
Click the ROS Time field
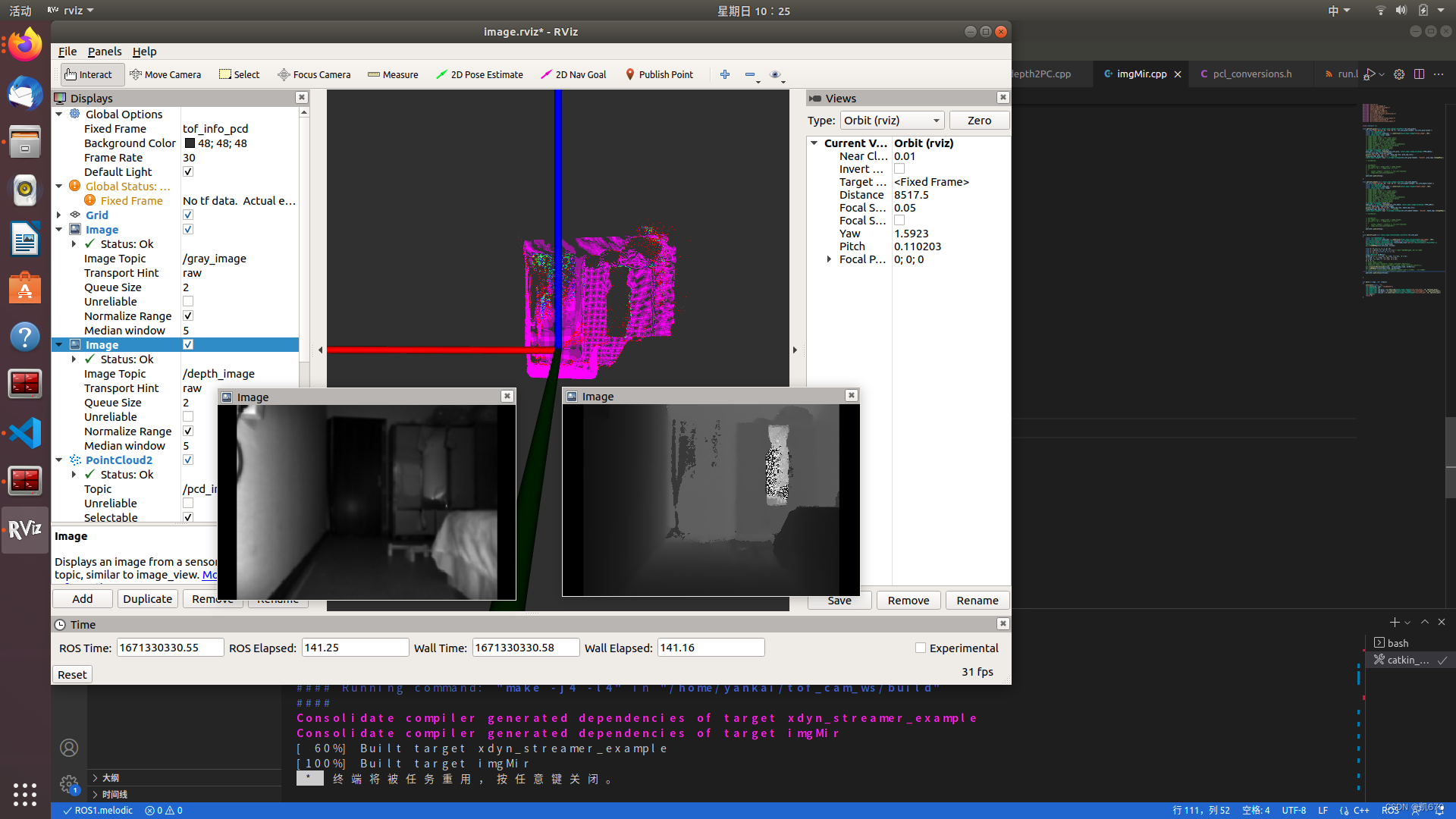(x=170, y=648)
